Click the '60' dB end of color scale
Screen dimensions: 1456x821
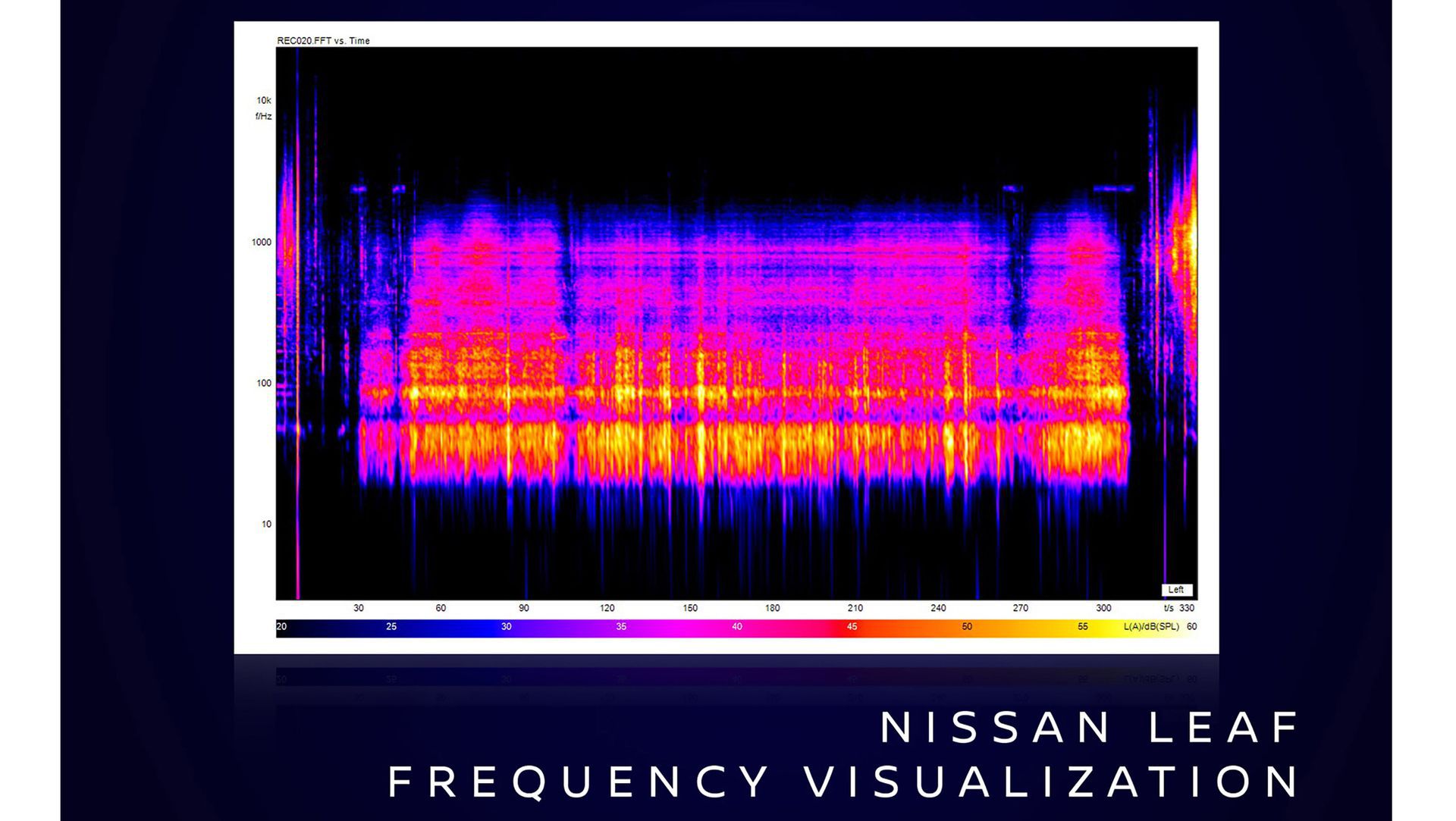(x=1191, y=627)
